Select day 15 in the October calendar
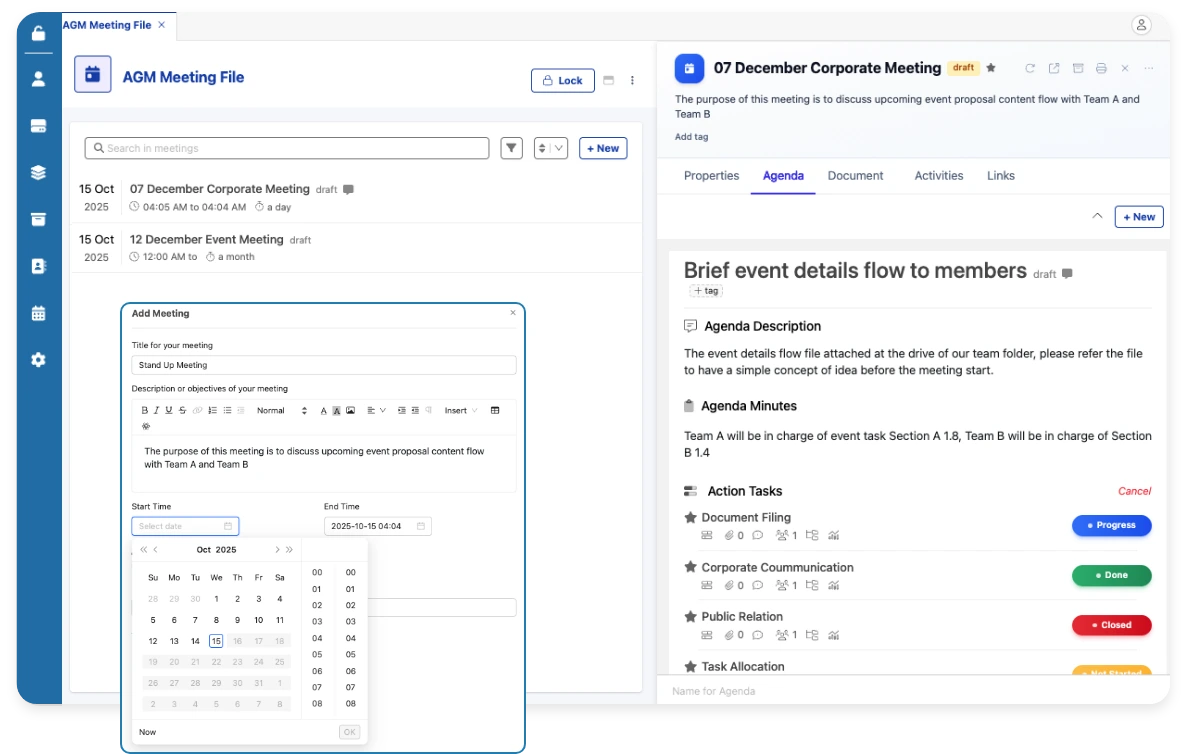Viewport: 1188px width, 754px height. [216, 641]
